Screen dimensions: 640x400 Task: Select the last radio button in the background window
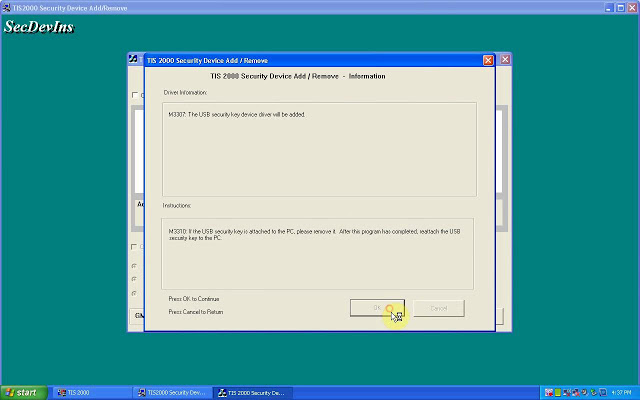[x=134, y=293]
